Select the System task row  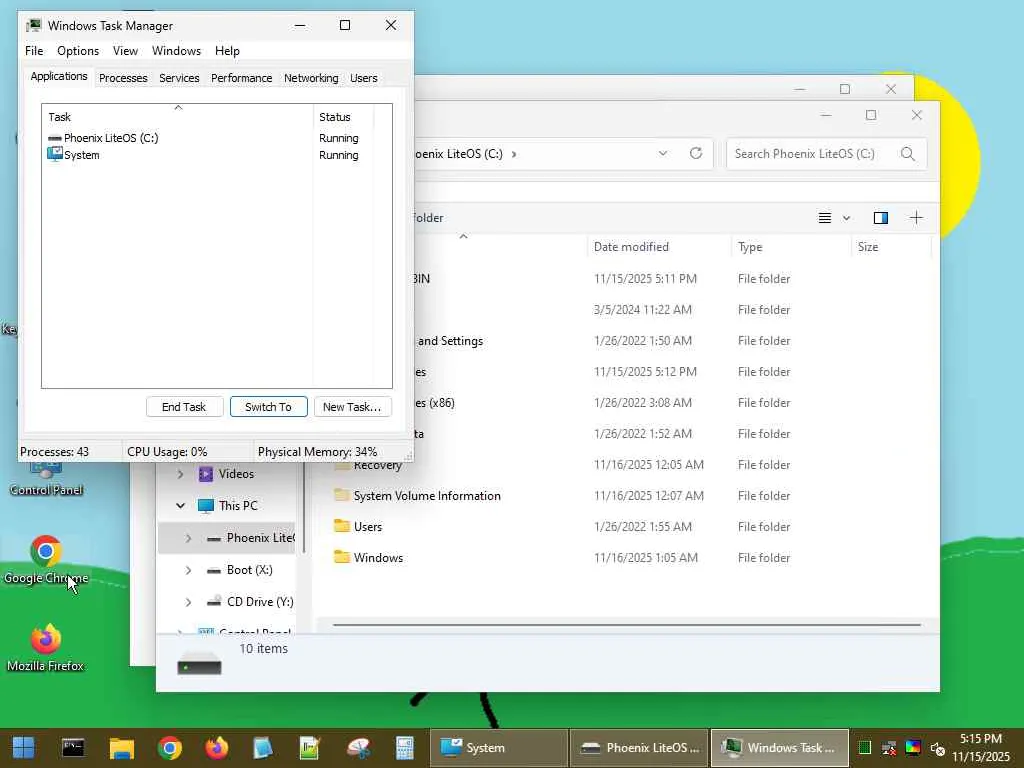210,155
